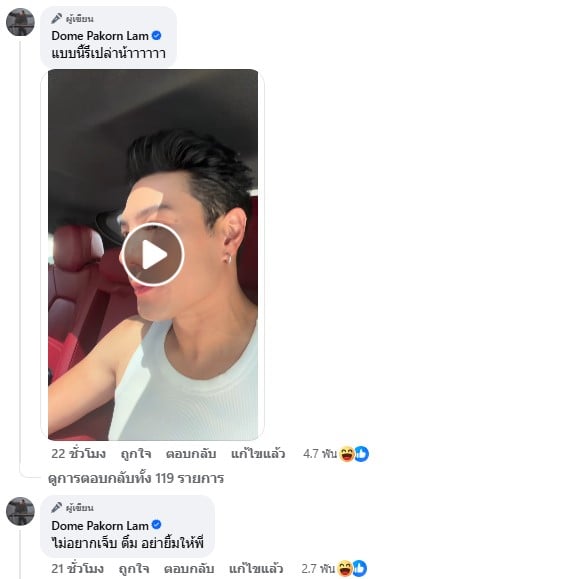Open the reaction emojis beside 4.7 พัน
This screenshot has height=579, width=562.
[x=354, y=454]
